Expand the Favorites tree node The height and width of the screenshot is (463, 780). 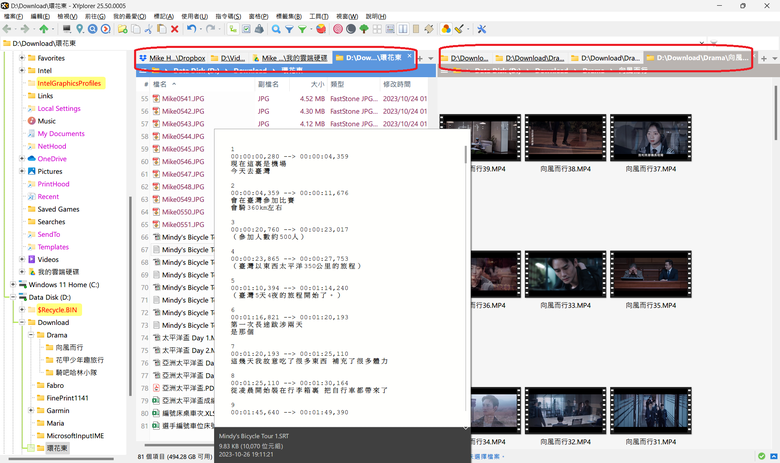click(21, 58)
